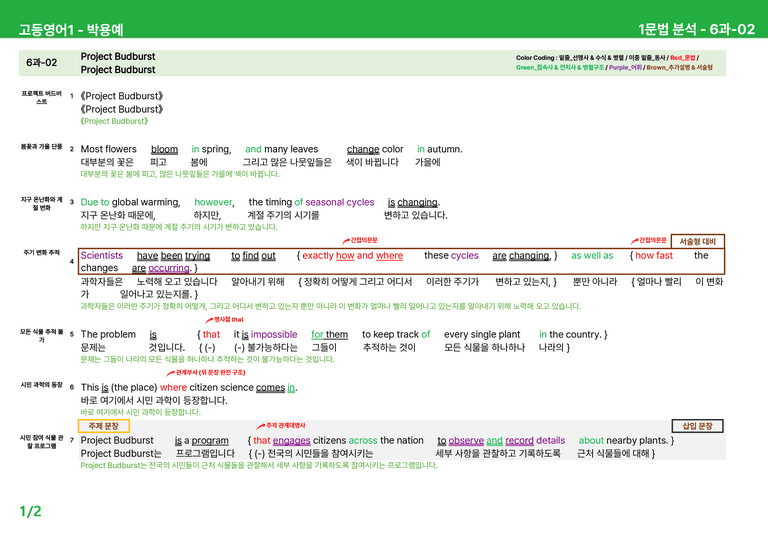The image size is (768, 543).
Task: Click the second '간접의문문' annotation near 'how fast'
Action: point(649,240)
